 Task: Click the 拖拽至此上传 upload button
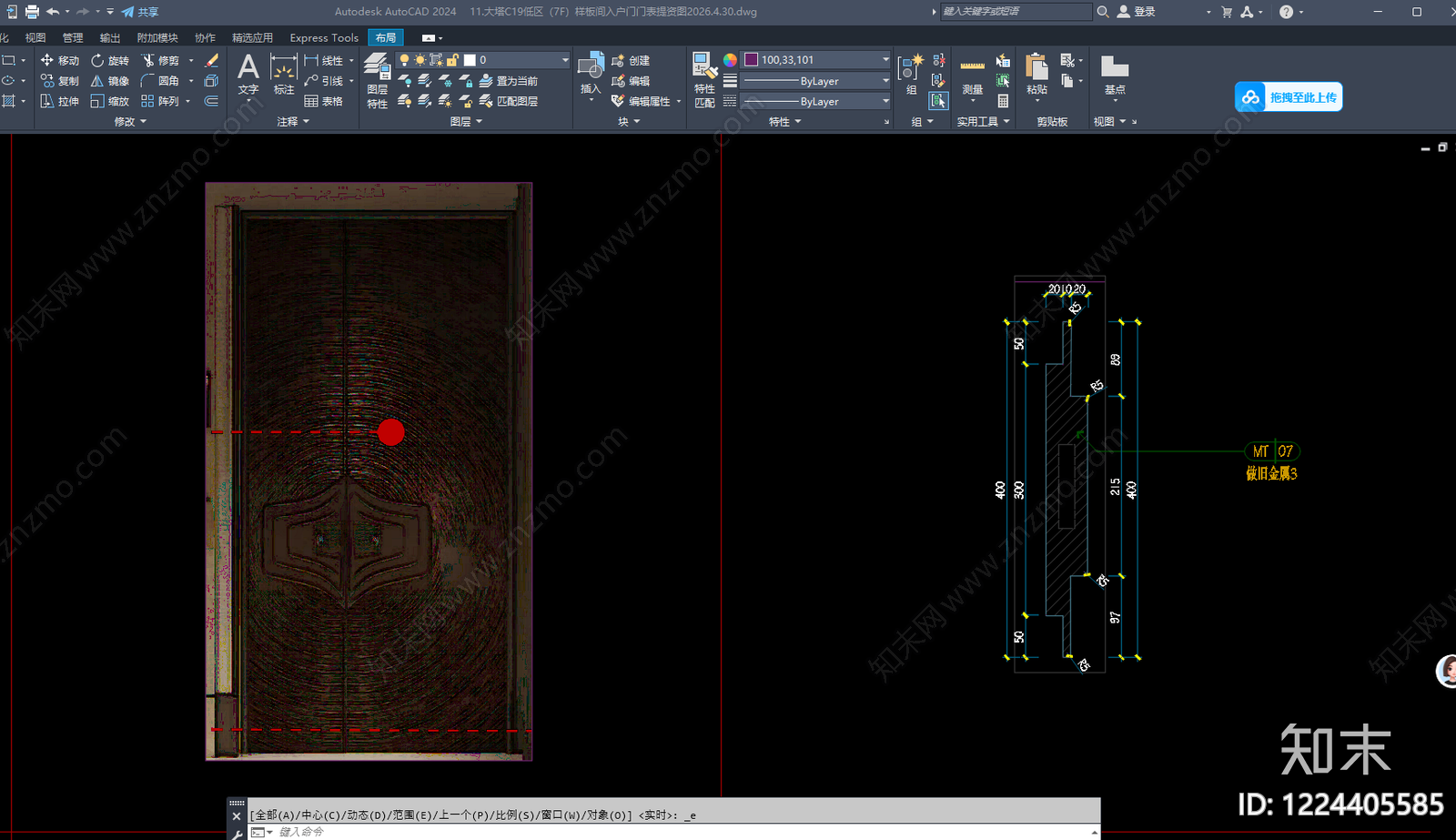coord(1289,97)
